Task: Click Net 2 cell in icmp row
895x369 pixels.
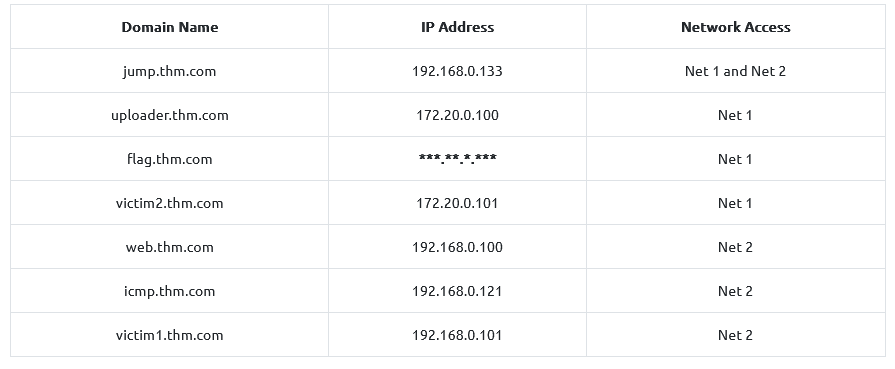Action: (736, 291)
